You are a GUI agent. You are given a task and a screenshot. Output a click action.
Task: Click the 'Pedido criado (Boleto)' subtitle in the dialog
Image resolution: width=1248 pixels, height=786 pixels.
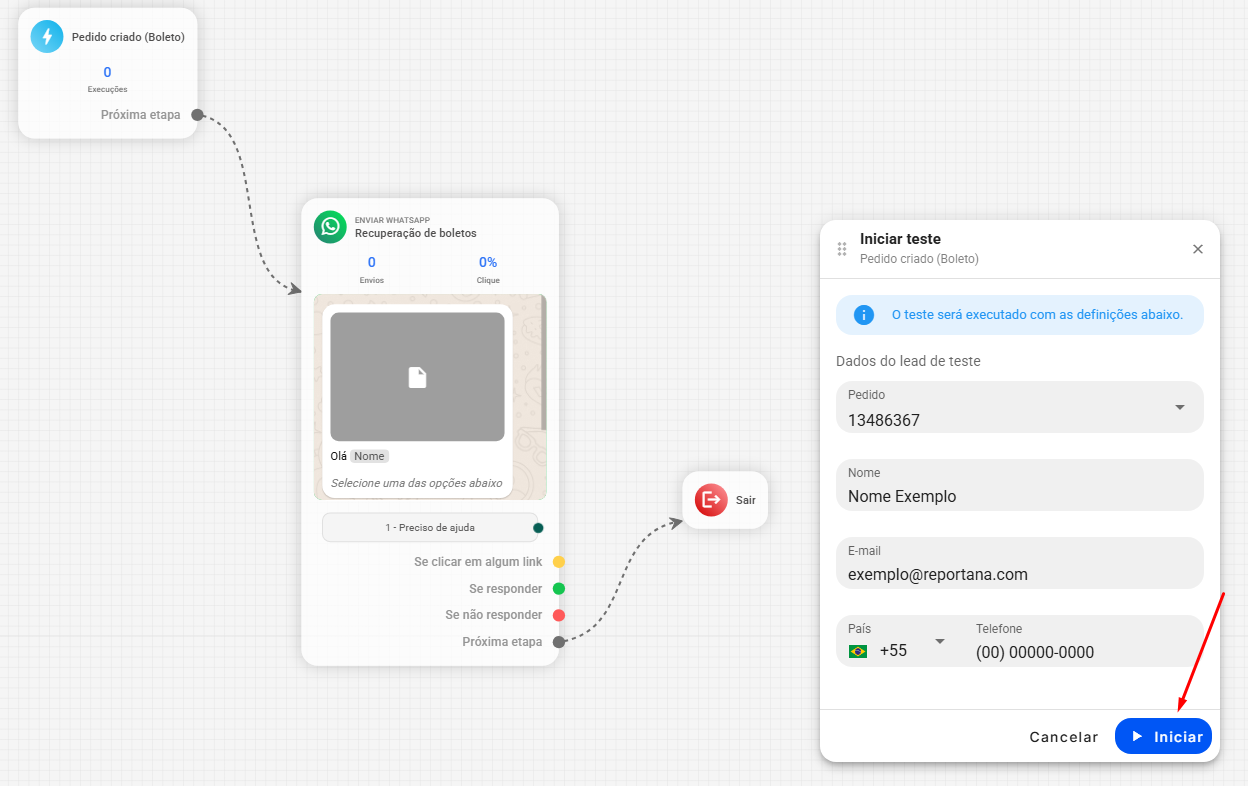919,258
